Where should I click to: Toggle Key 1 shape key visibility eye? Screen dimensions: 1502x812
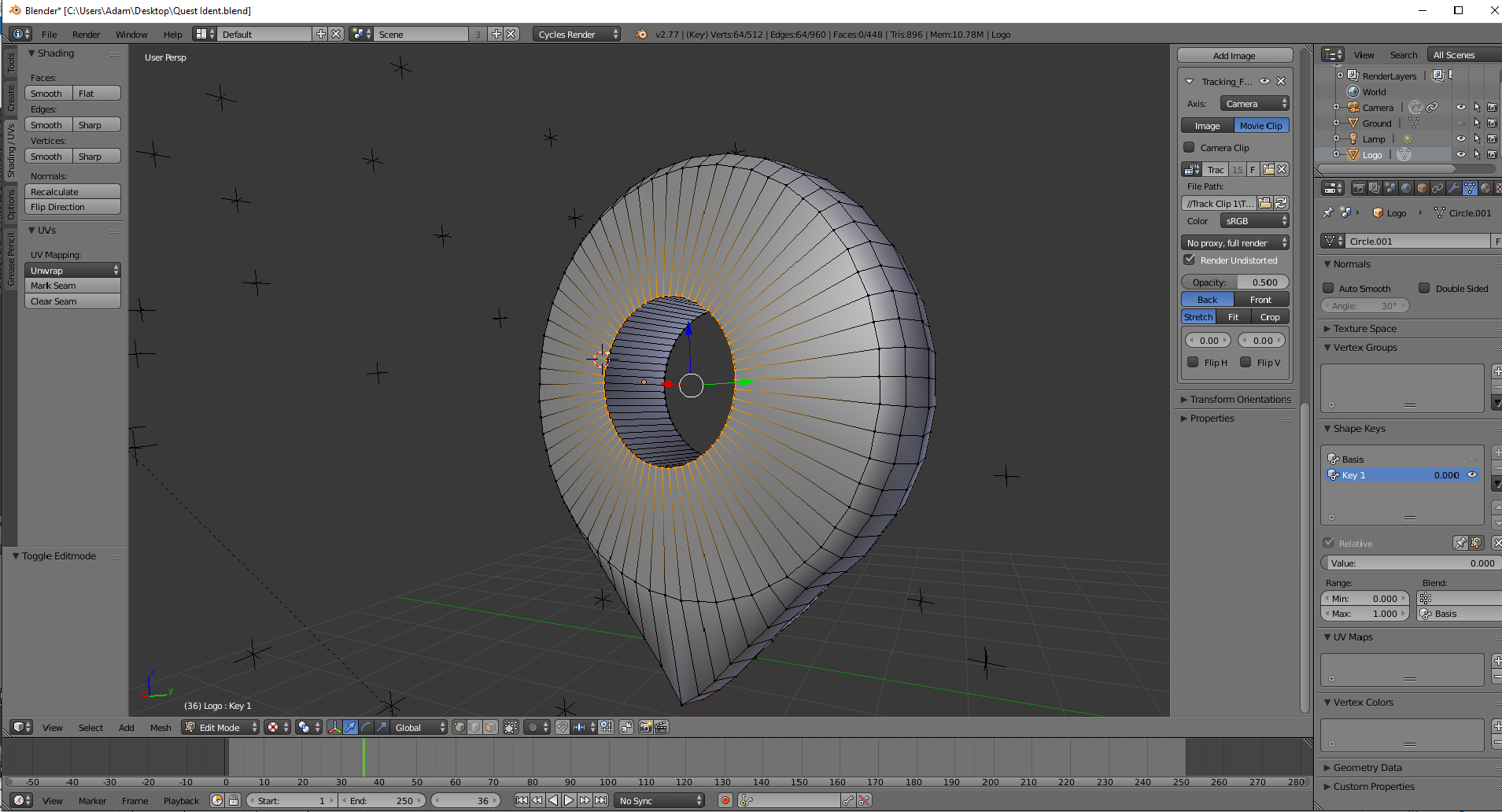[x=1472, y=474]
